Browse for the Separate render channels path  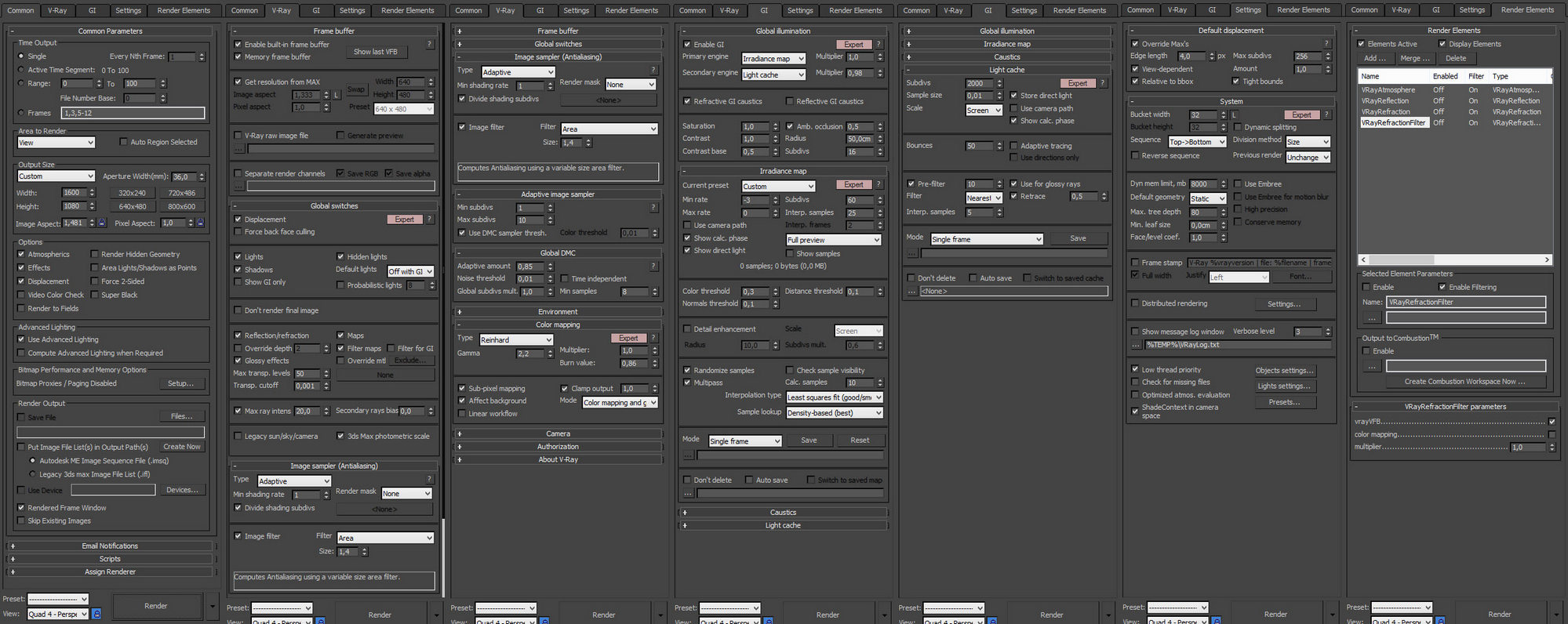coord(239,186)
